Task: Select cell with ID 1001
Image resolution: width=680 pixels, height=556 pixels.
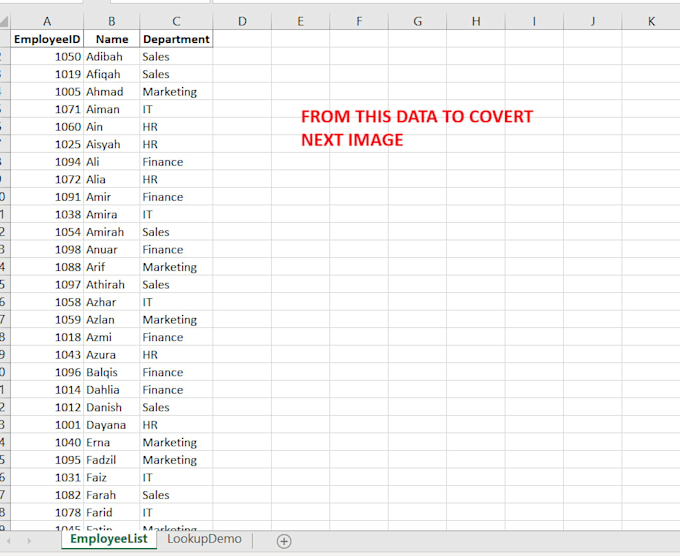Action: (47, 425)
